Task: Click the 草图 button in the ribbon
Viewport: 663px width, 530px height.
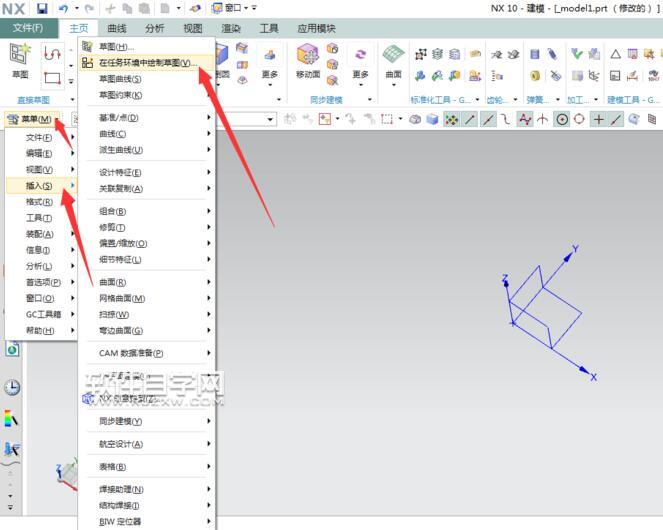Action: click(x=20, y=61)
